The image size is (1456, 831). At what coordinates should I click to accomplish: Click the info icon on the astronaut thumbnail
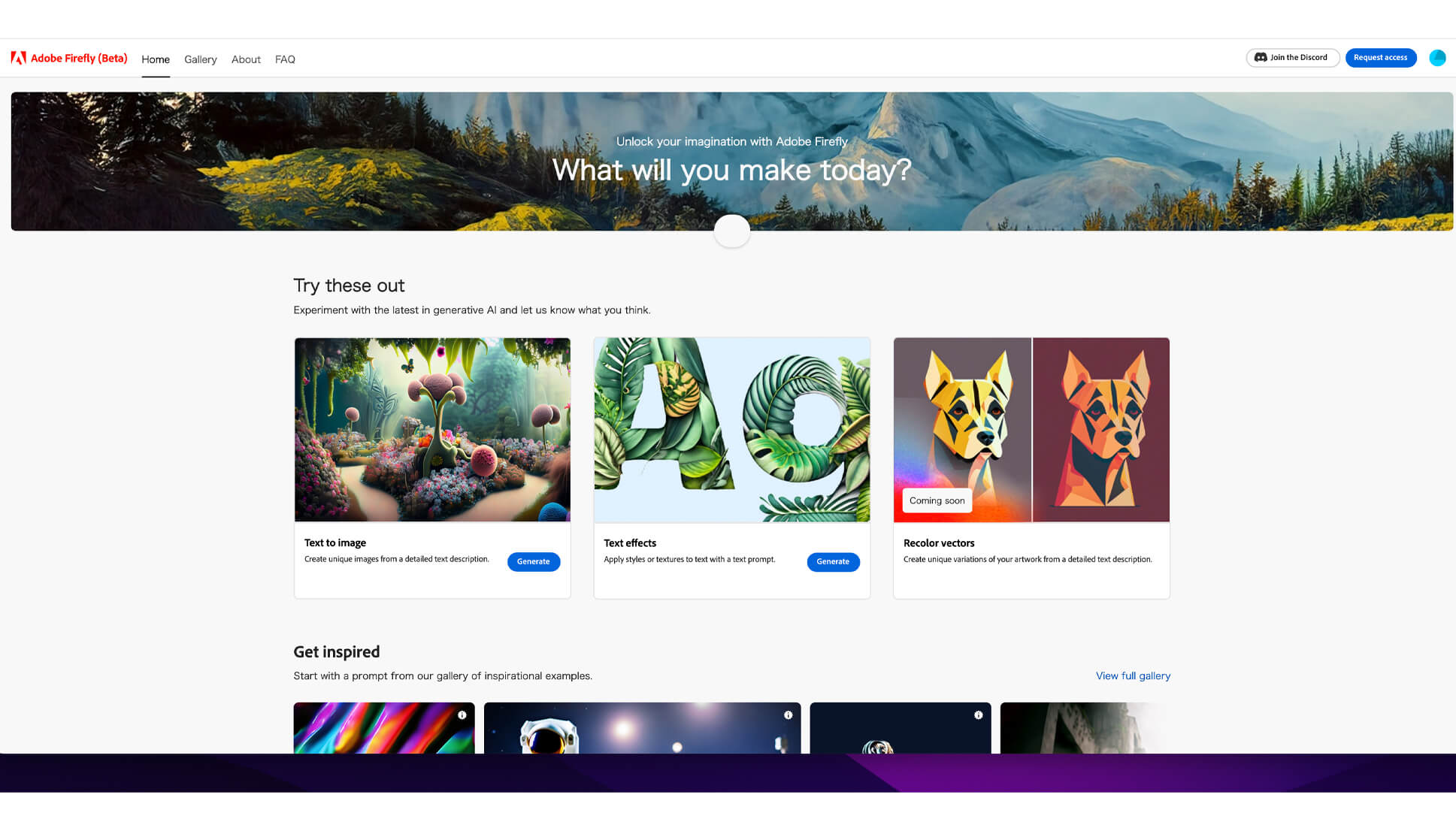tap(788, 716)
